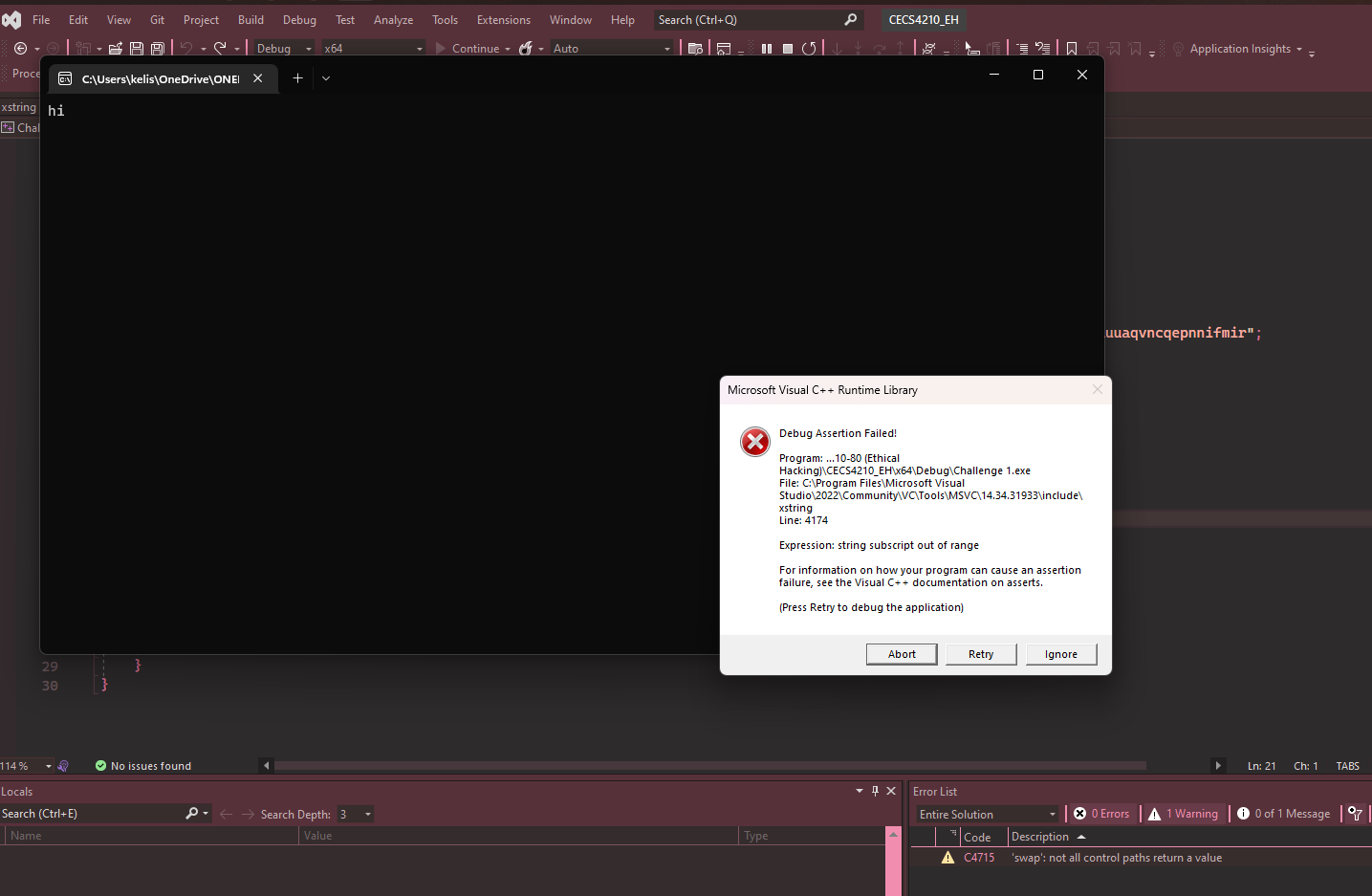This screenshot has height=896, width=1372.
Task: Click the Visual Studio logo icon
Action: pos(11,19)
